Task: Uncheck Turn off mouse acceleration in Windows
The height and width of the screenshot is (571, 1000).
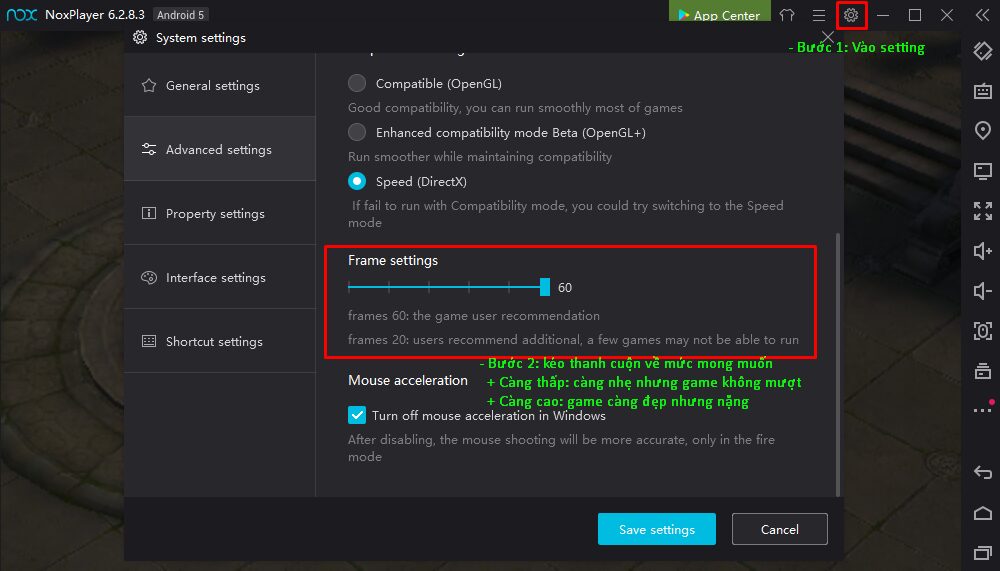Action: point(357,415)
